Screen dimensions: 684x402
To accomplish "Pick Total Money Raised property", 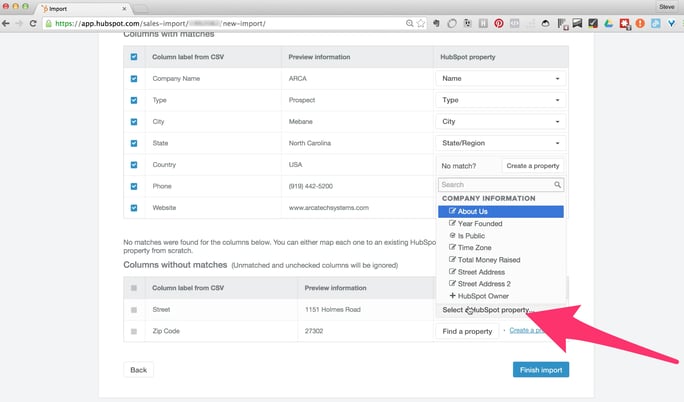I will tap(501, 260).
